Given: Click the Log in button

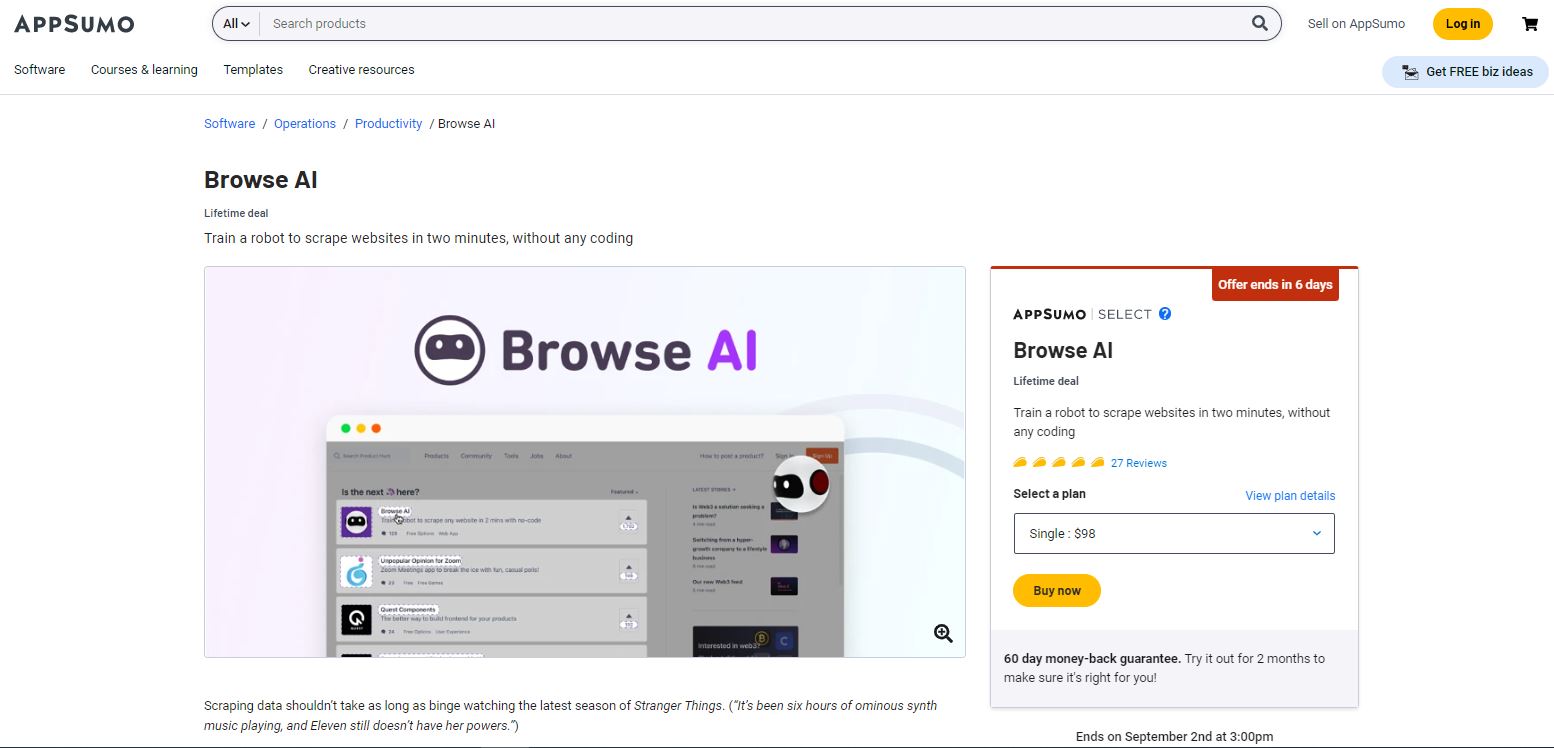Looking at the screenshot, I should (1462, 24).
